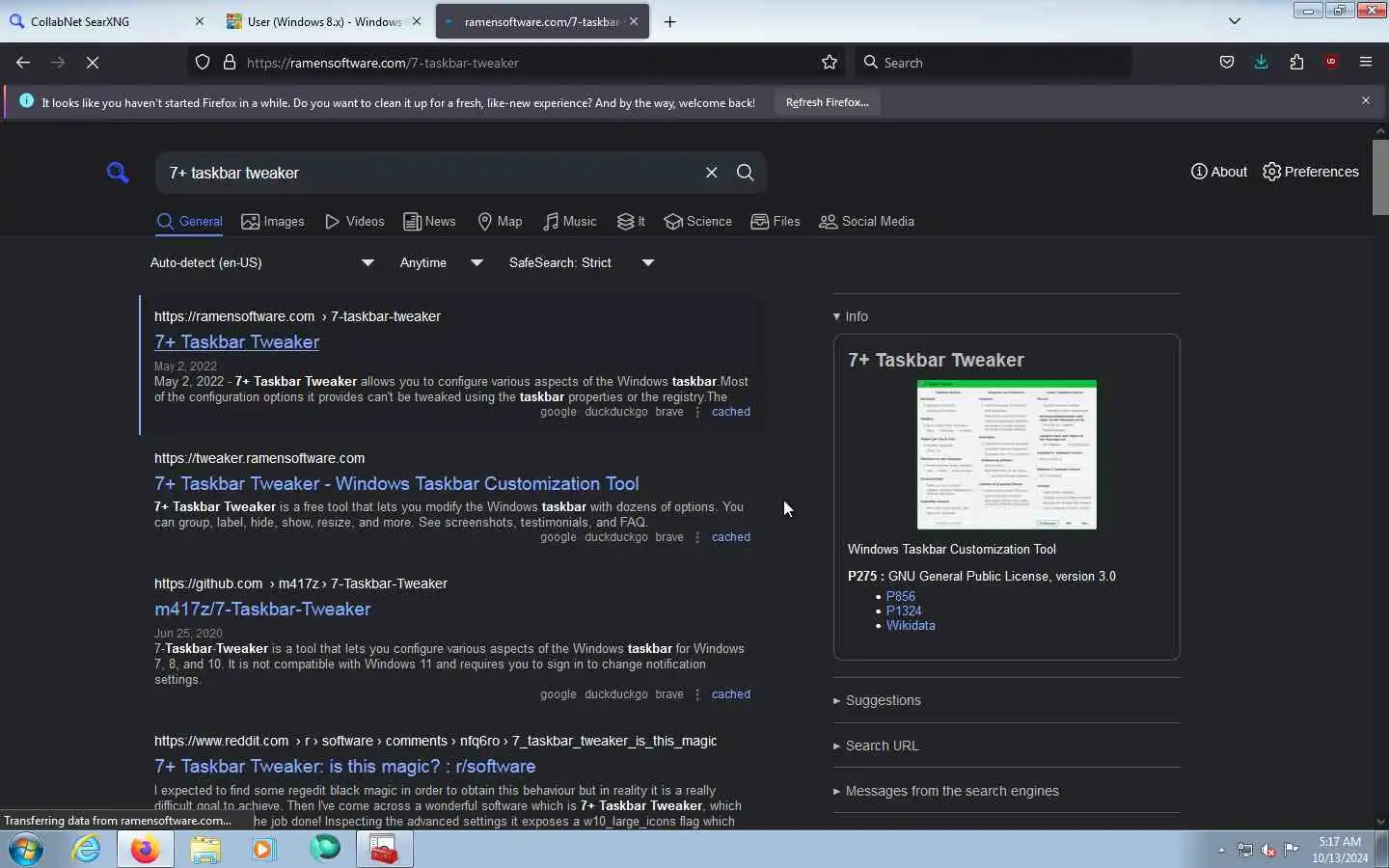Screen dimensions: 1389x868
Task: Click the SearXNG logo magnifier icon
Action: click(x=118, y=173)
